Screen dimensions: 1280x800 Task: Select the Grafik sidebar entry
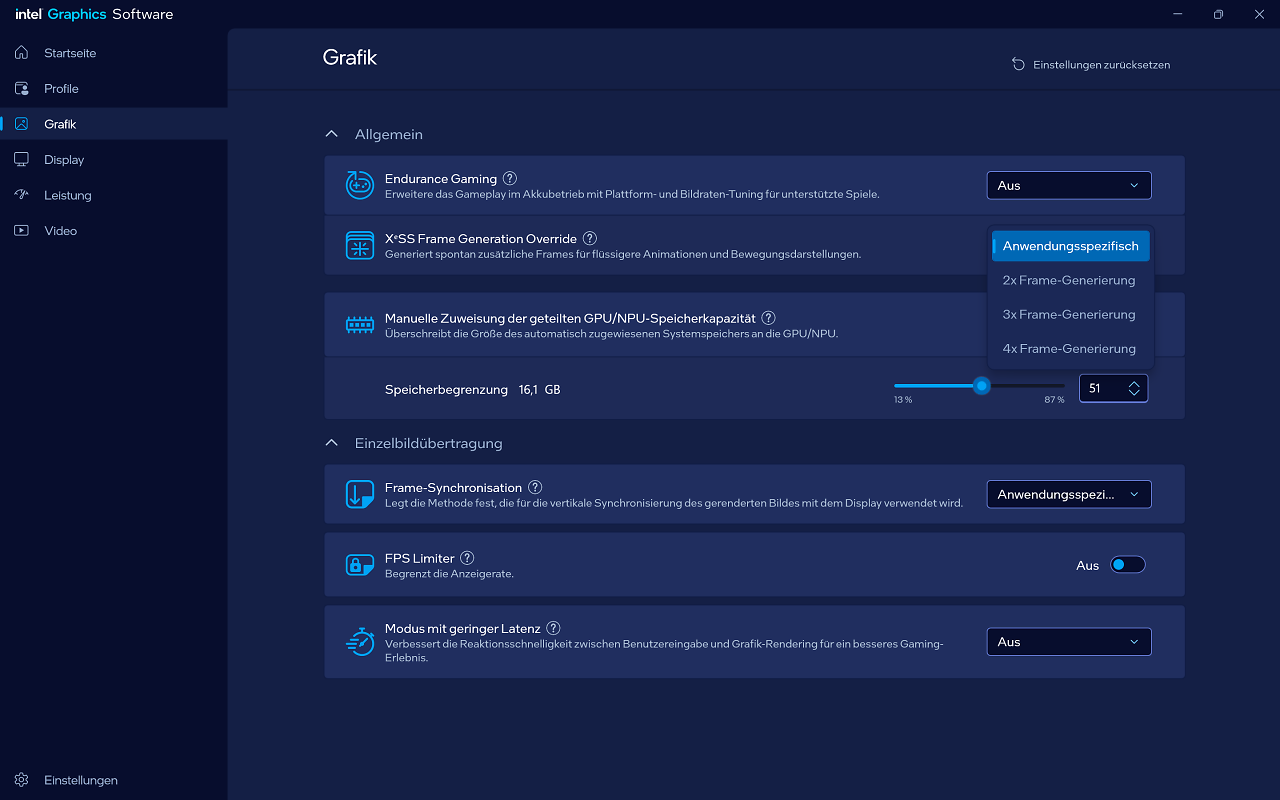click(x=113, y=124)
